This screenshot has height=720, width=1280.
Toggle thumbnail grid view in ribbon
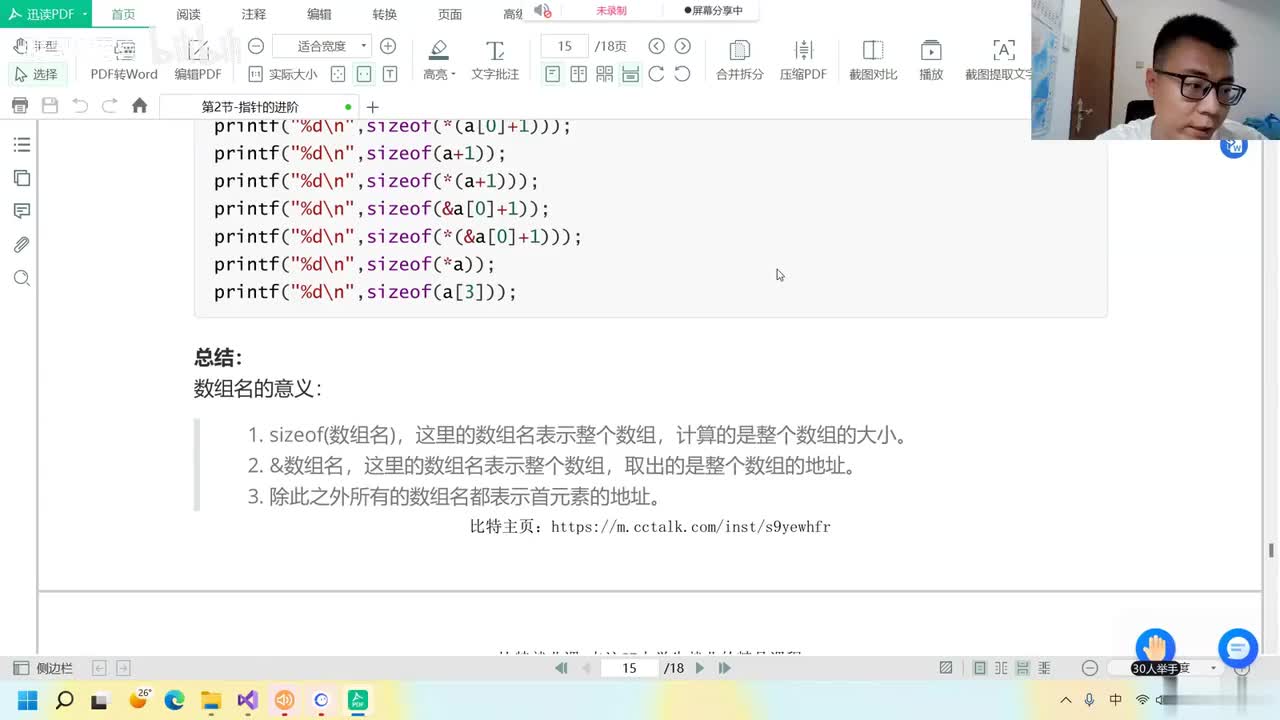pos(604,74)
